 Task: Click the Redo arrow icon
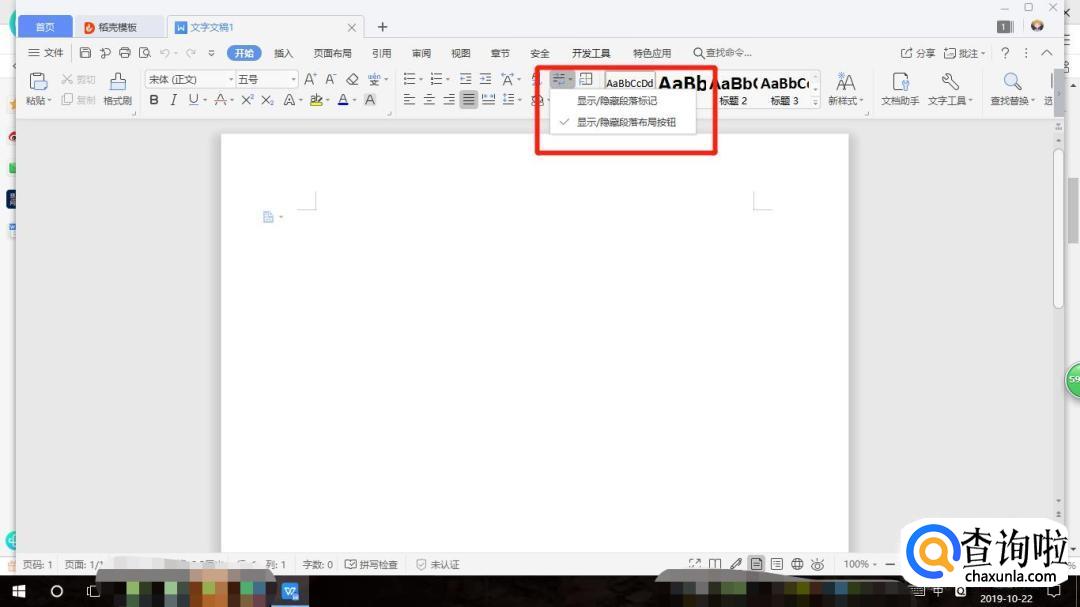(190, 52)
